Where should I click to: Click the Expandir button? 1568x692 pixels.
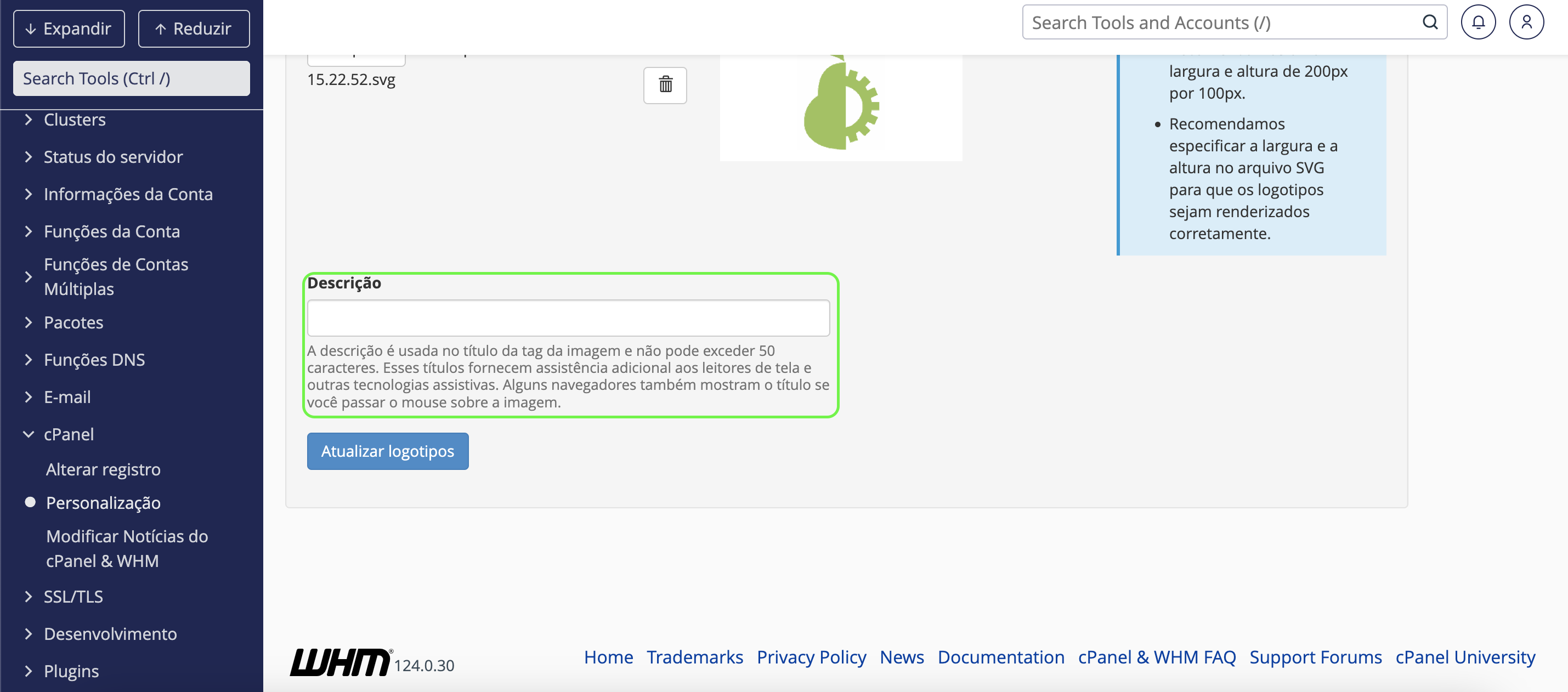click(x=69, y=29)
